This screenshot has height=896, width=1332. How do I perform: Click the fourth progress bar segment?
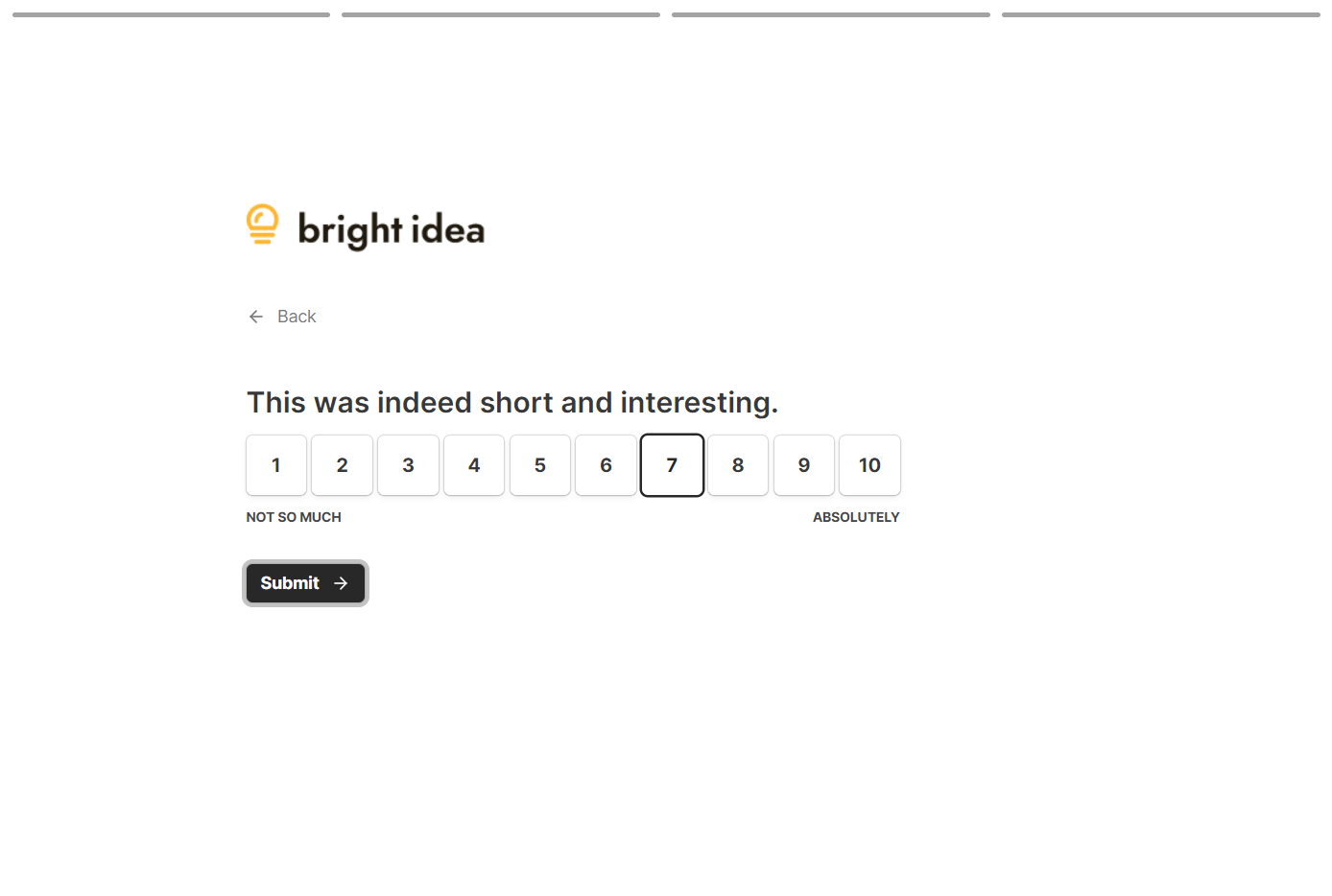(x=1161, y=15)
